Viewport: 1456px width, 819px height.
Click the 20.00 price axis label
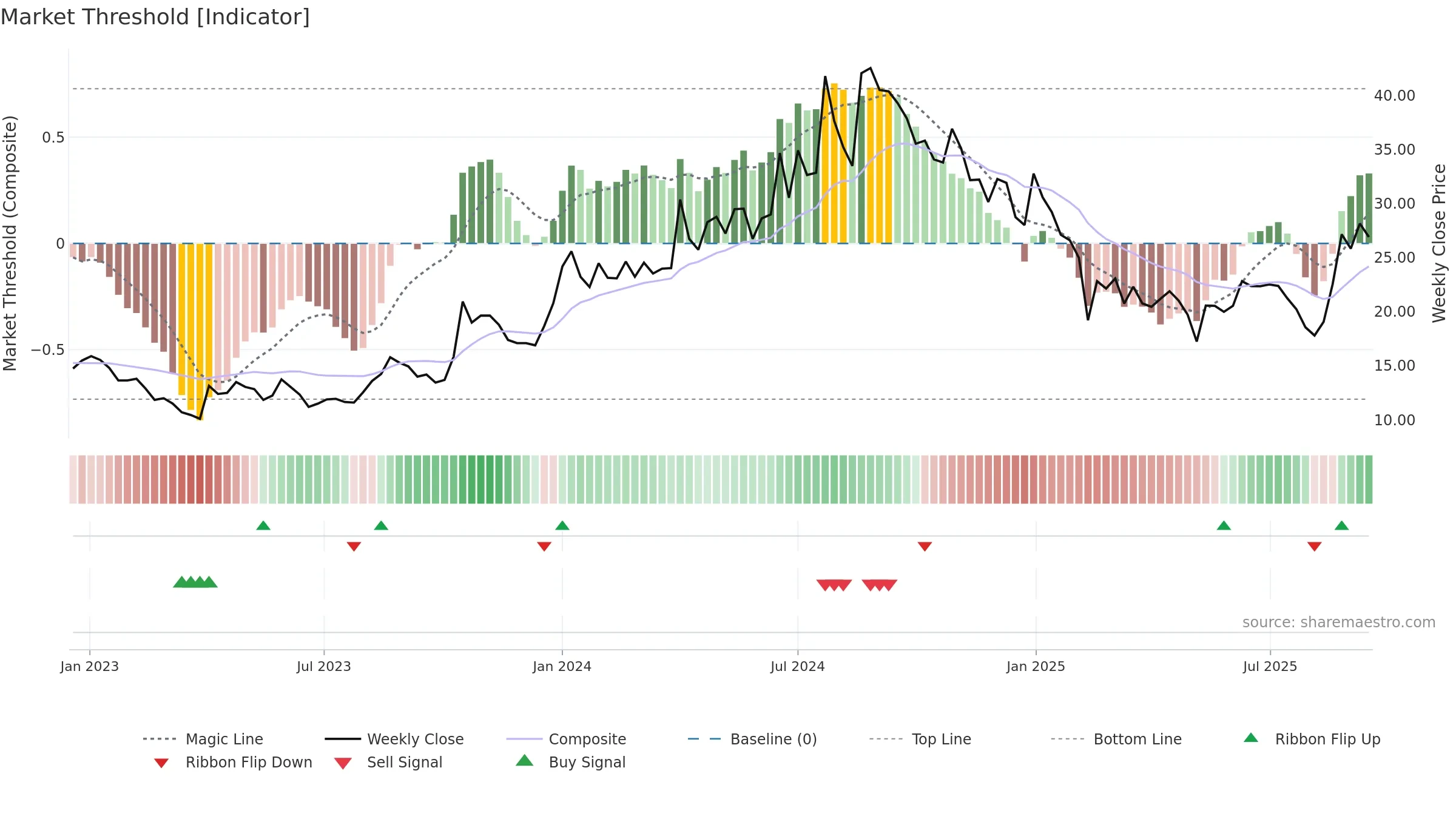[x=1395, y=312]
